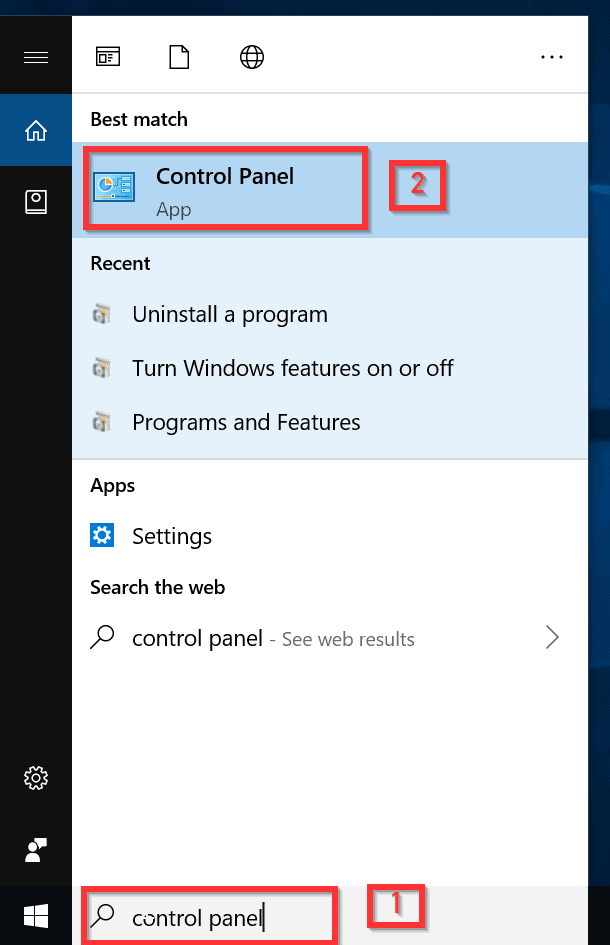Open the Control Panel best match
Screen dimensions: 610x945
[330, 190]
